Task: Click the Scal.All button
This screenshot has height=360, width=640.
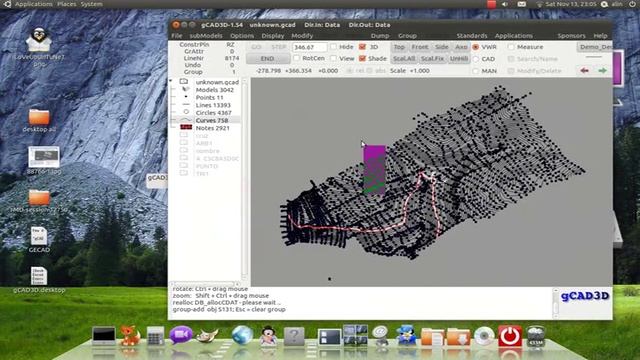Action: click(x=404, y=58)
